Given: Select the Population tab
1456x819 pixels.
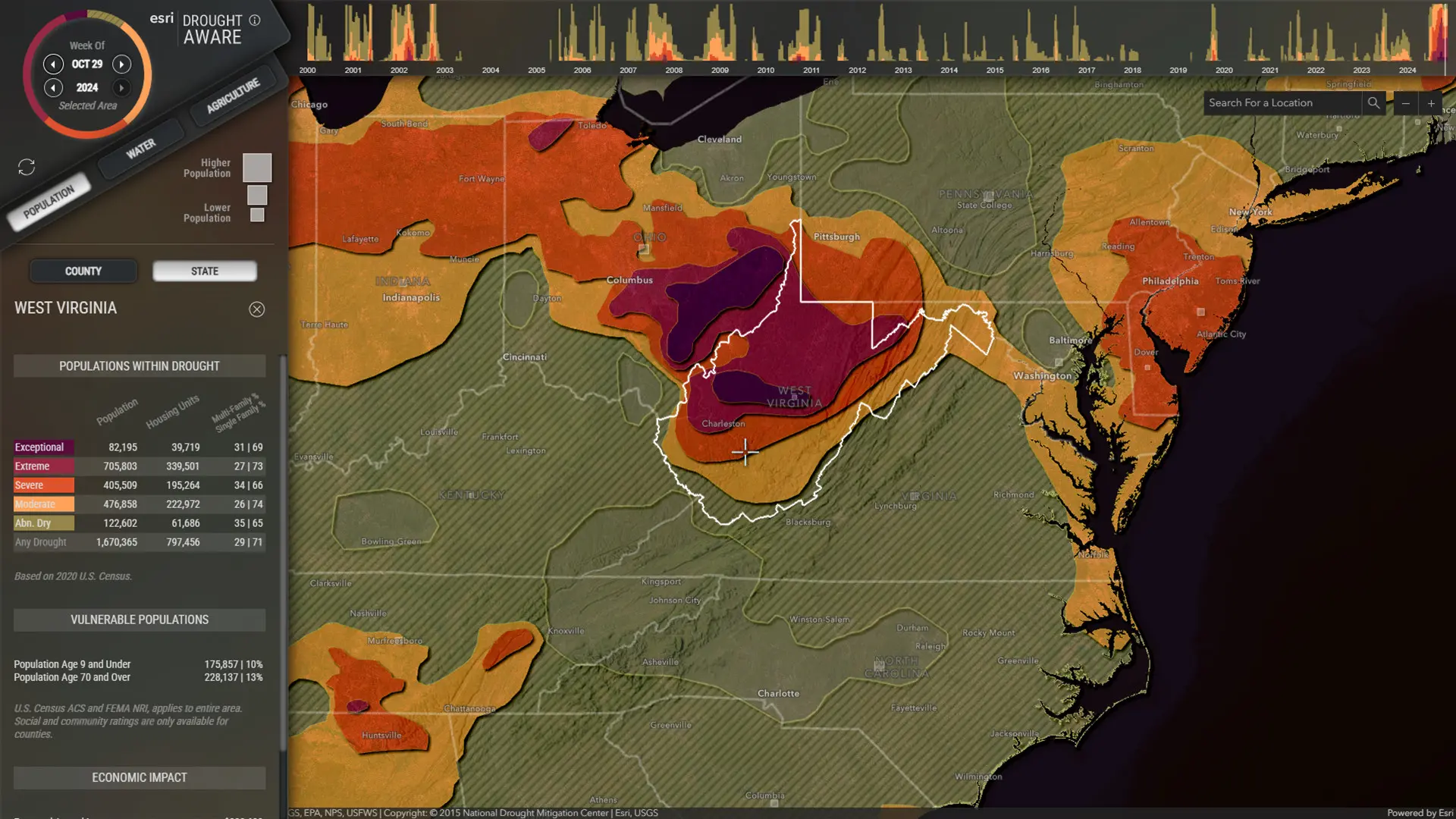Looking at the screenshot, I should pos(49,202).
